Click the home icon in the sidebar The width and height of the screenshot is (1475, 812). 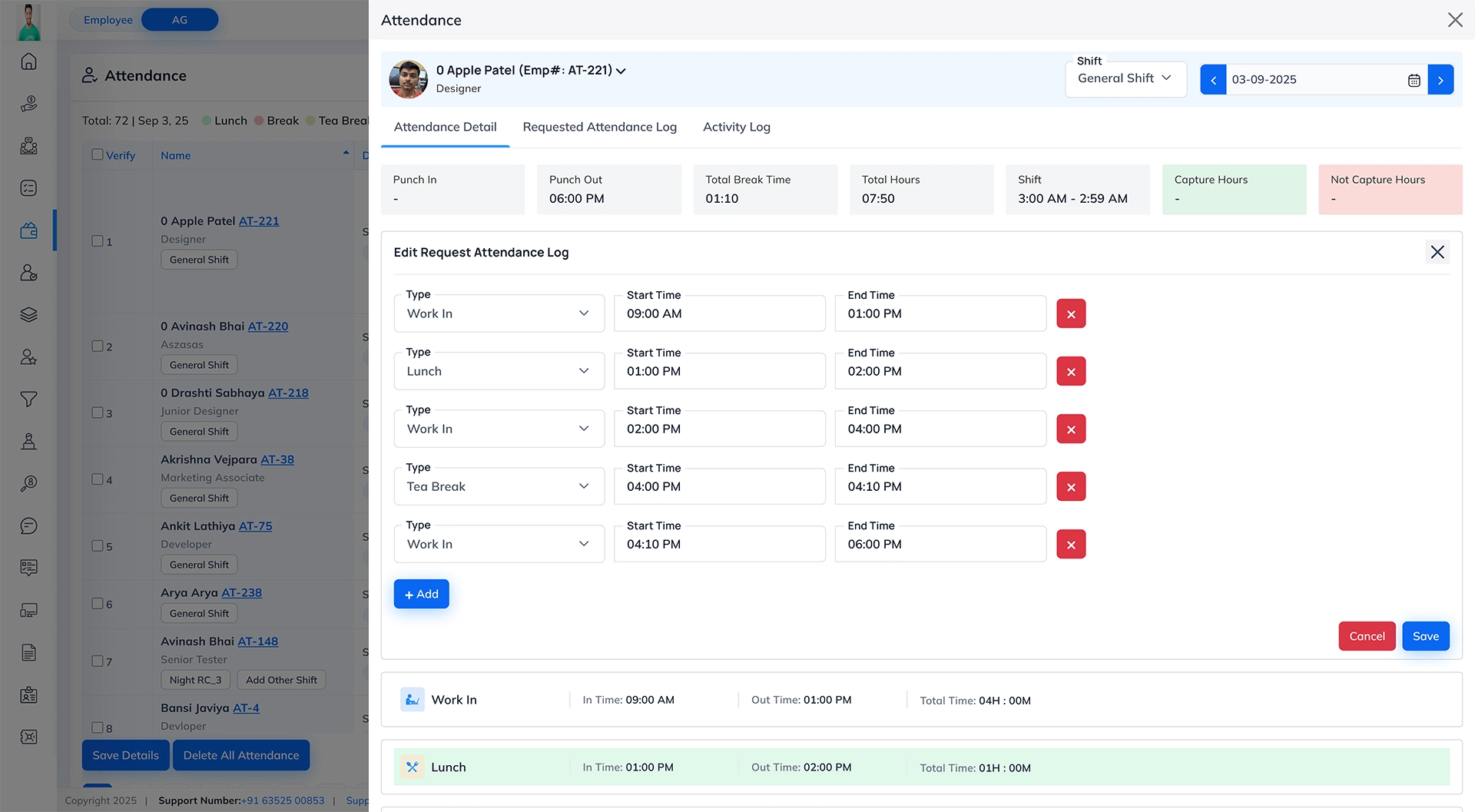point(28,61)
